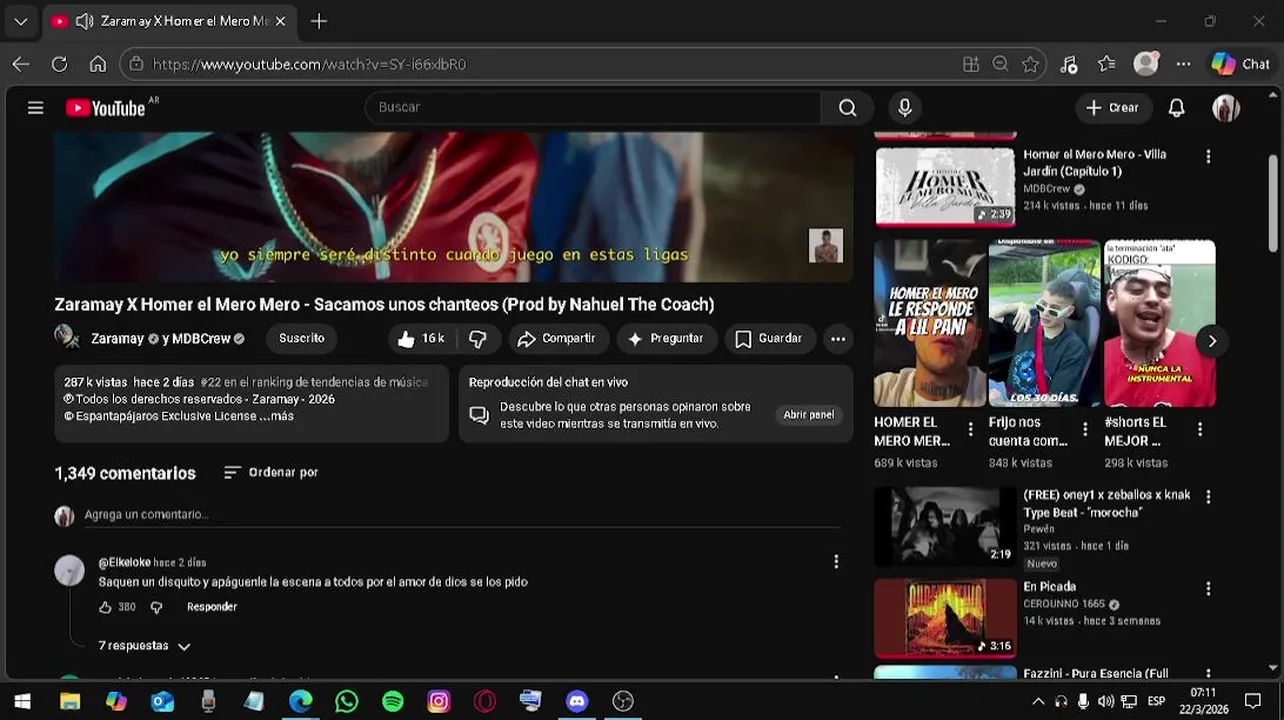Open the YouTube account avatar menu
This screenshot has width=1284, height=720.
(1226, 108)
